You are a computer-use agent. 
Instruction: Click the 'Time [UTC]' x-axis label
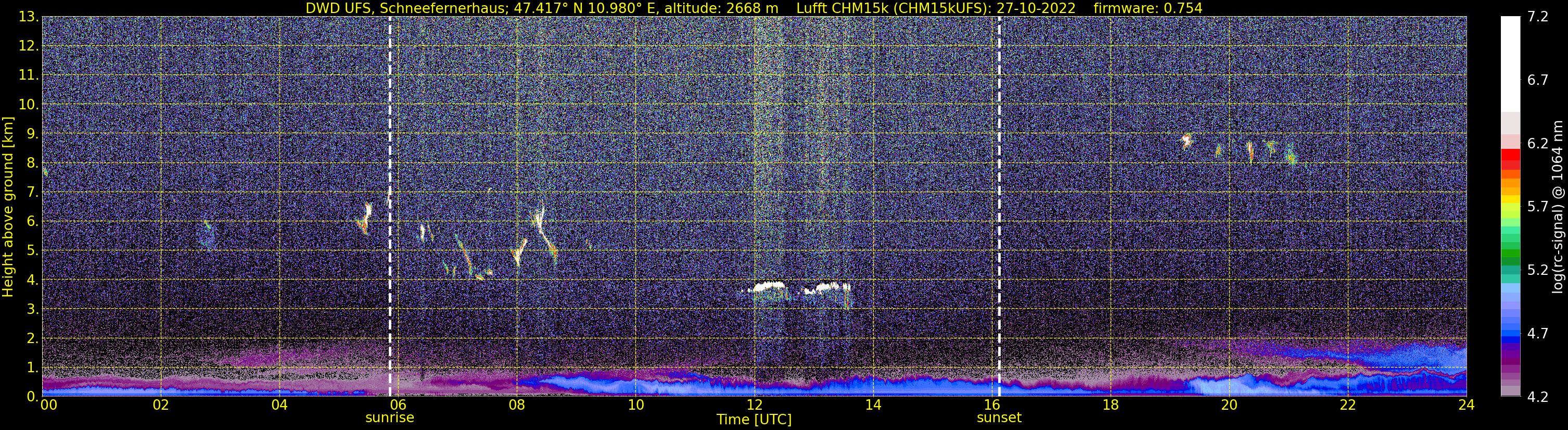(x=754, y=420)
